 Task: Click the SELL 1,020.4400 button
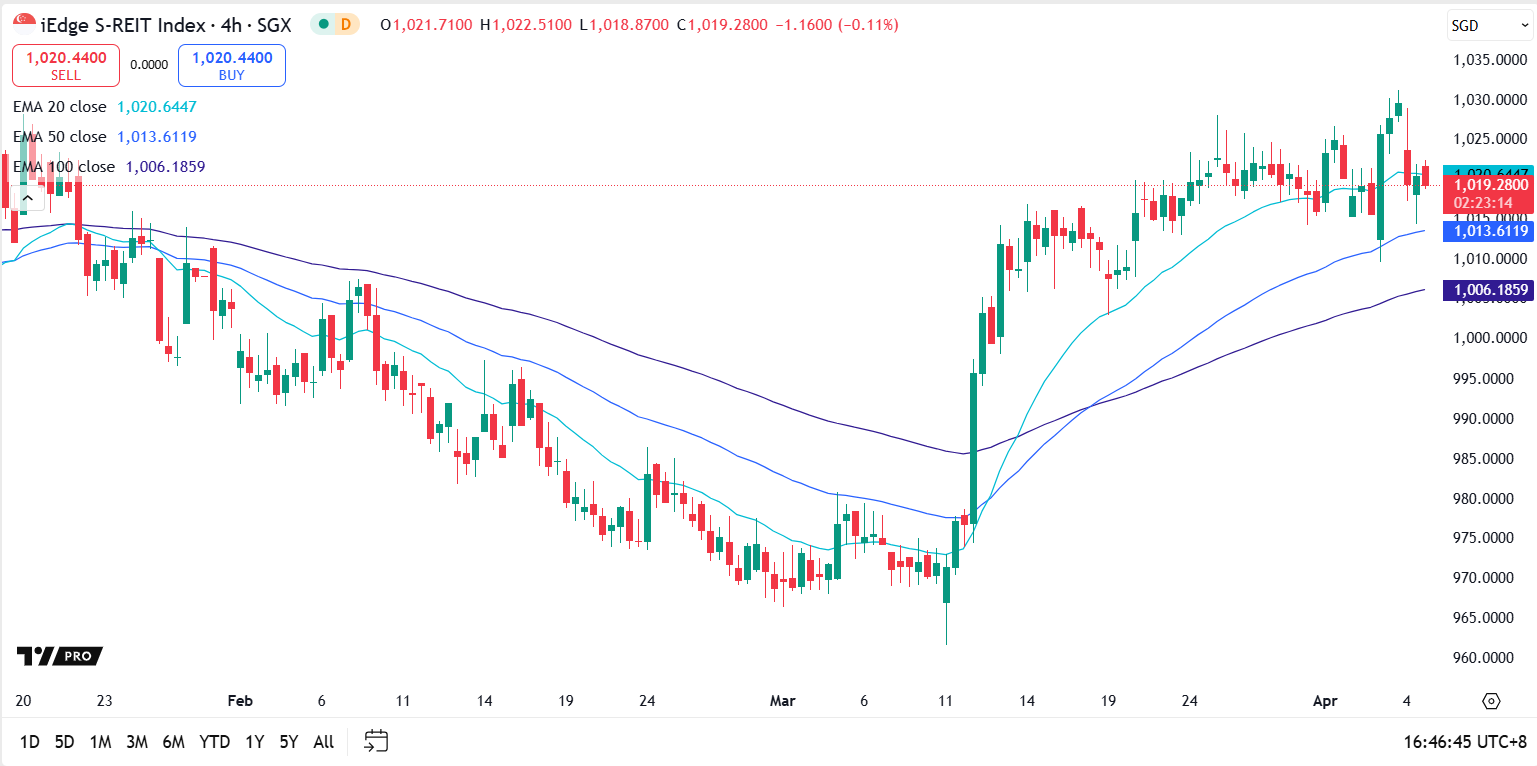click(x=66, y=65)
